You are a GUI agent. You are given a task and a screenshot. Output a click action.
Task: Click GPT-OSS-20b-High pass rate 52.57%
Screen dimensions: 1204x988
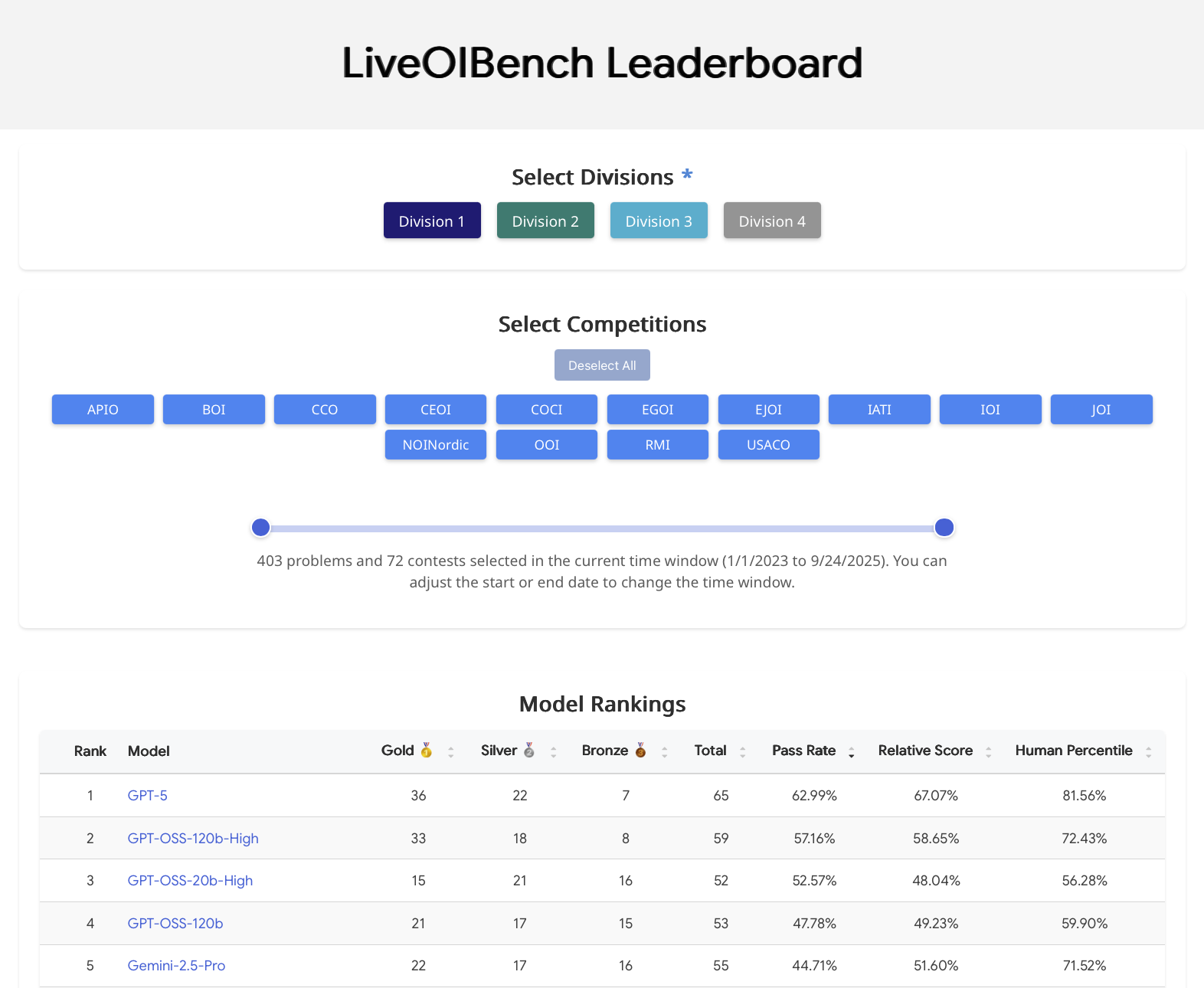pyautogui.click(x=814, y=881)
